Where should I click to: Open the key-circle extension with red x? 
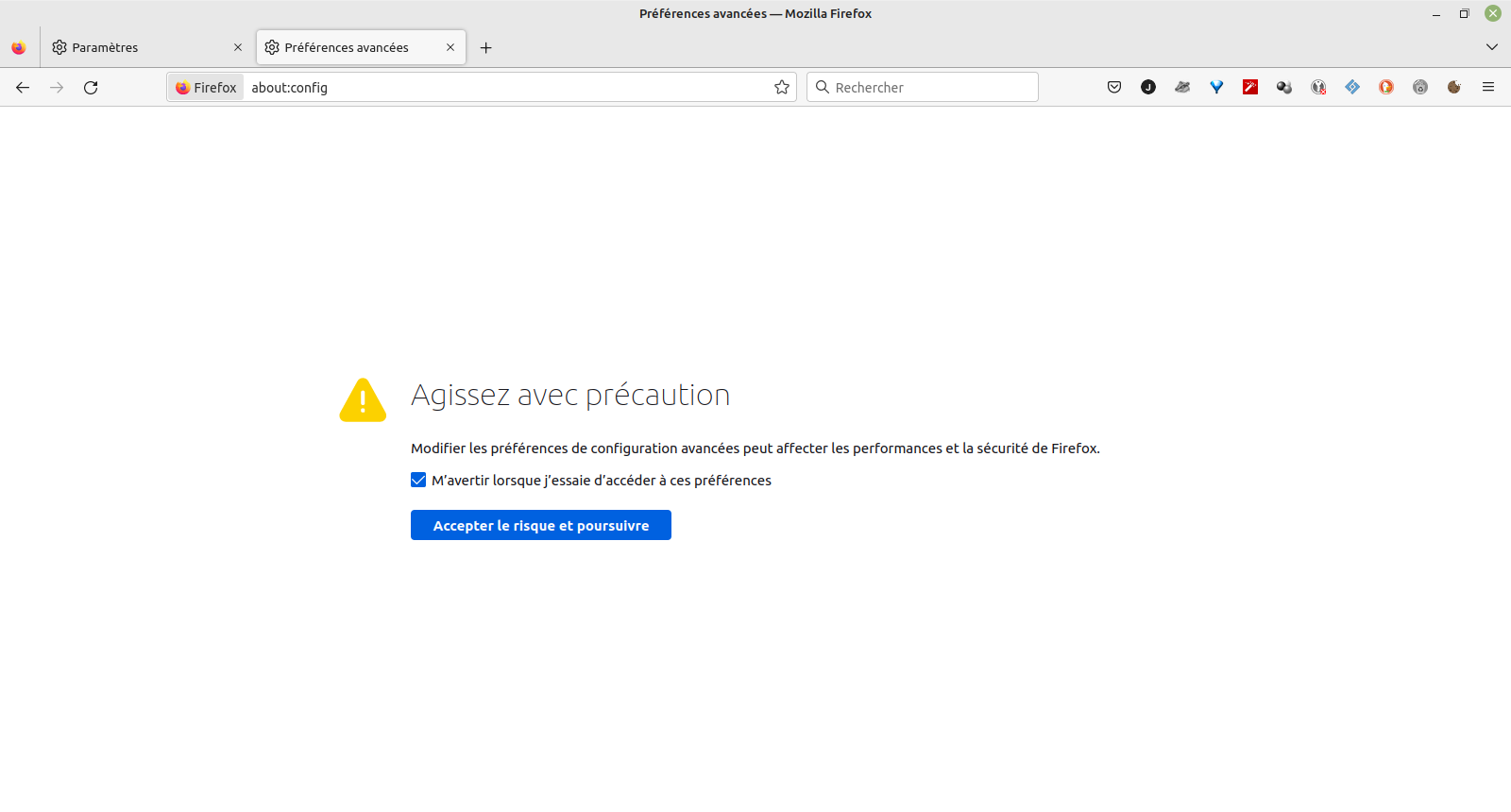[x=1318, y=87]
